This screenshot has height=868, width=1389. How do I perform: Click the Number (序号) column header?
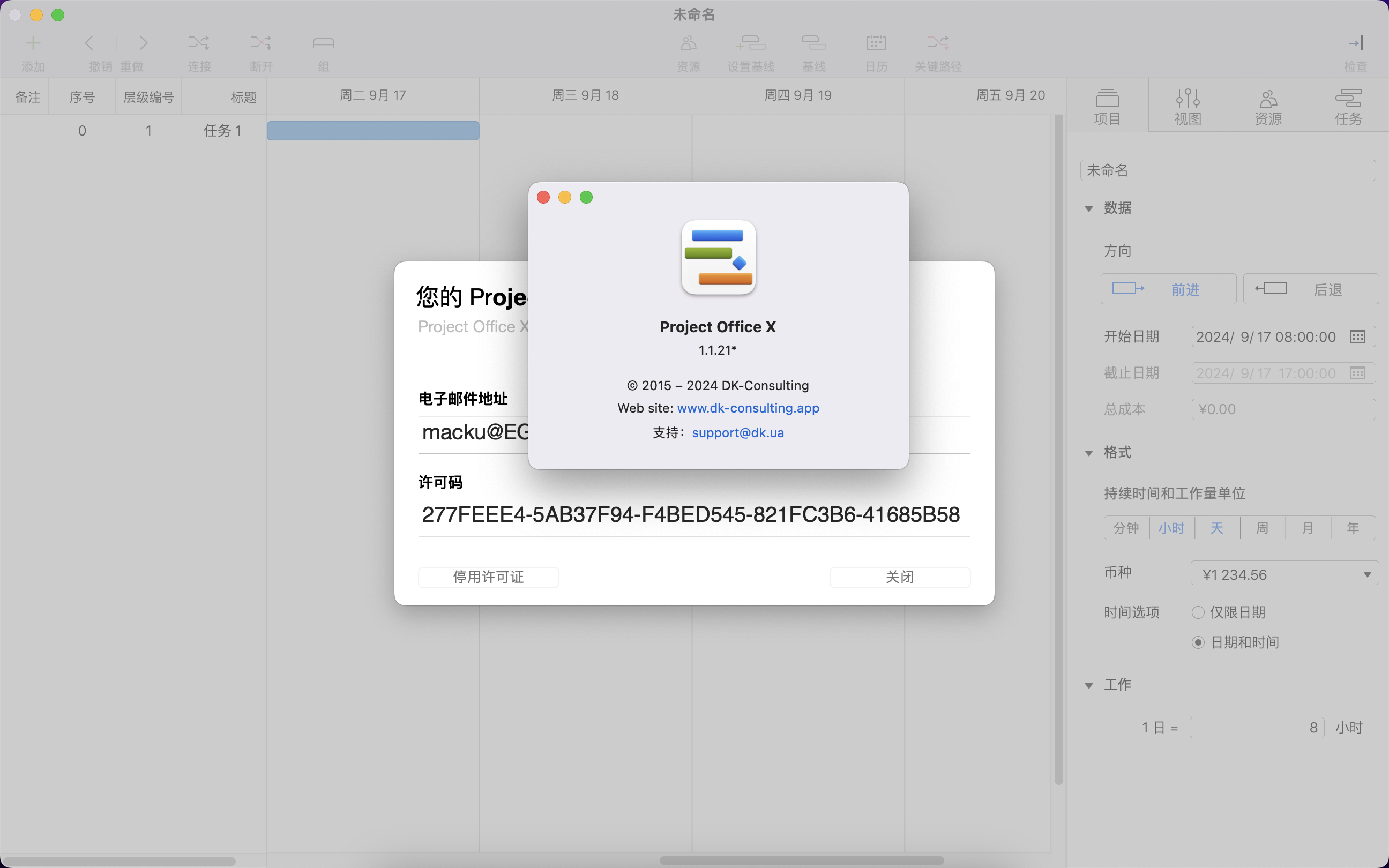[x=82, y=96]
